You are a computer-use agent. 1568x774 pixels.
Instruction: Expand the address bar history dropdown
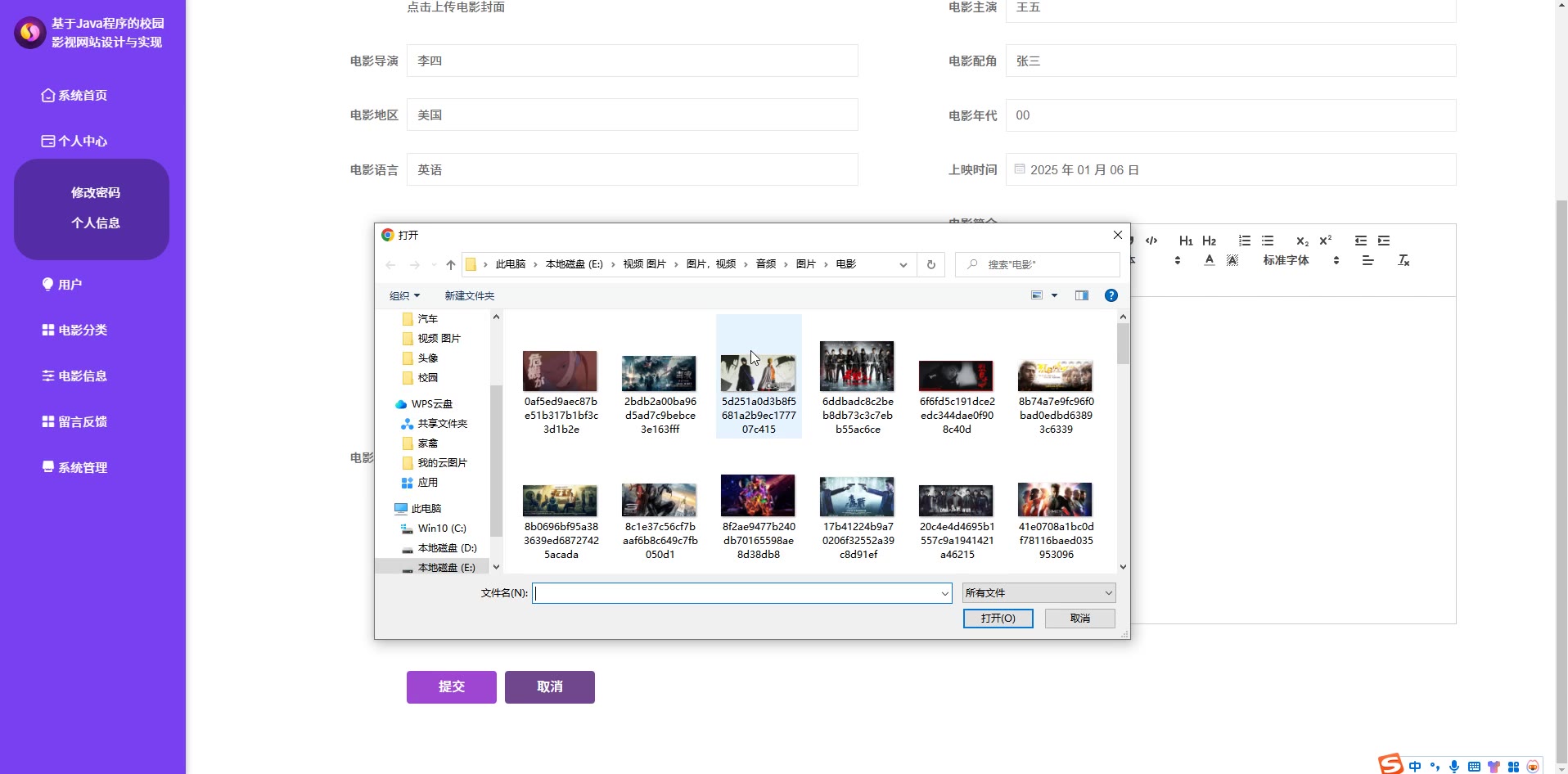point(903,264)
